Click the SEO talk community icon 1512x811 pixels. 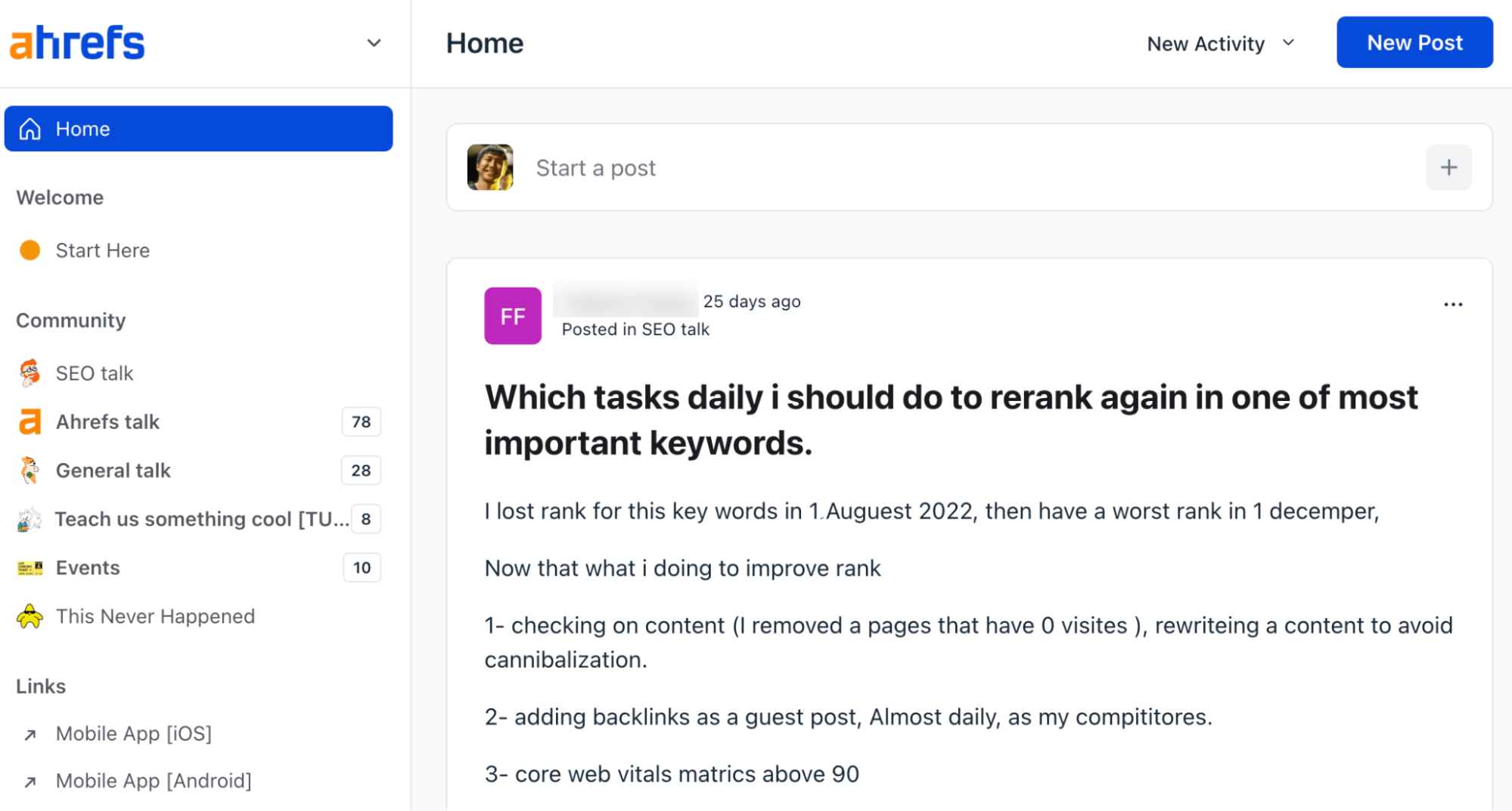click(x=28, y=372)
